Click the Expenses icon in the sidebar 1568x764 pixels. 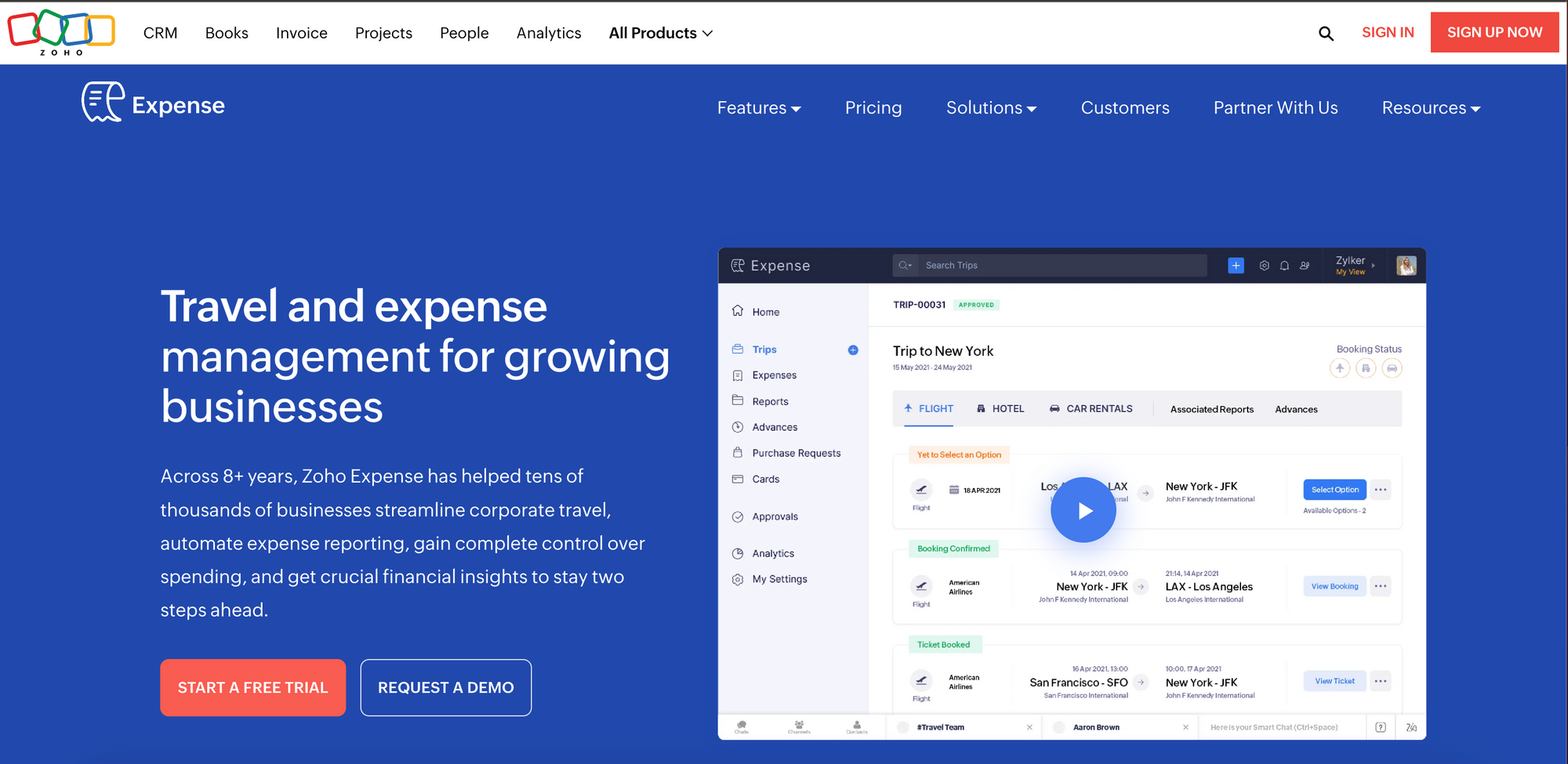[738, 375]
